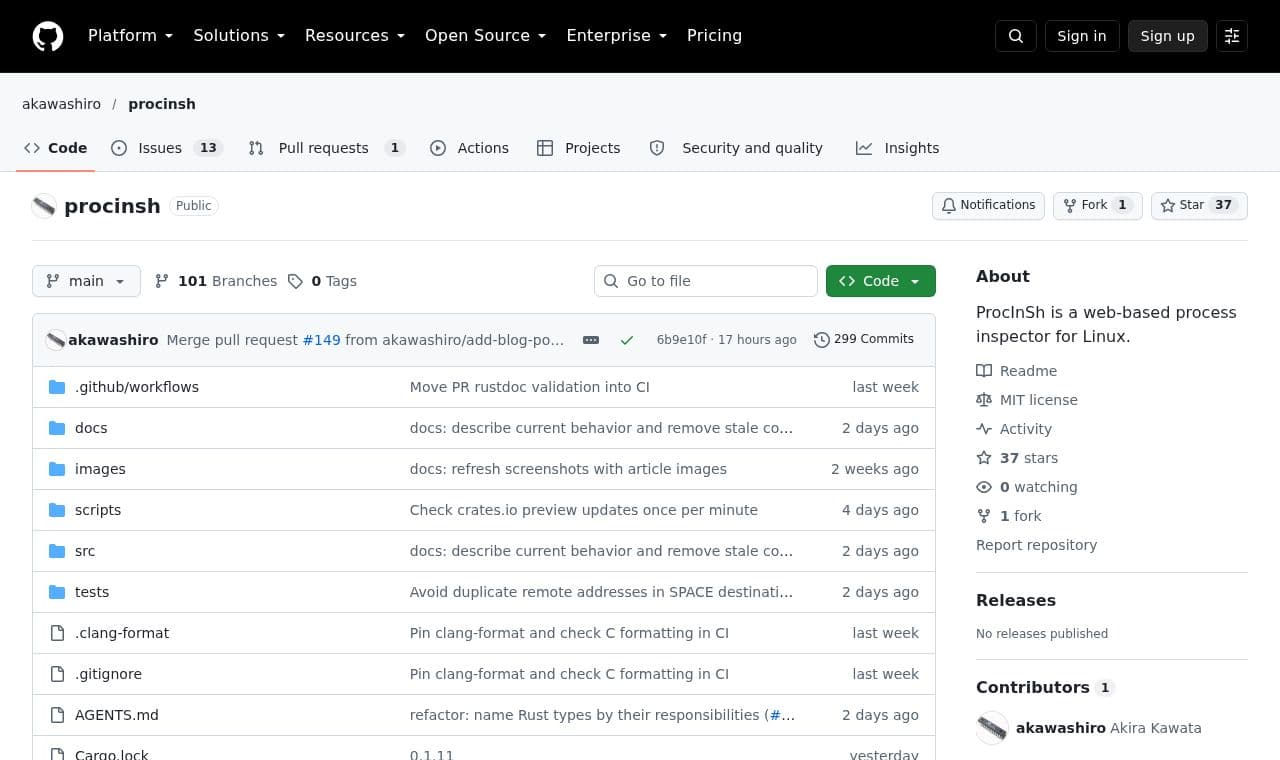Click the Report repository link
This screenshot has height=760, width=1280.
point(1036,545)
